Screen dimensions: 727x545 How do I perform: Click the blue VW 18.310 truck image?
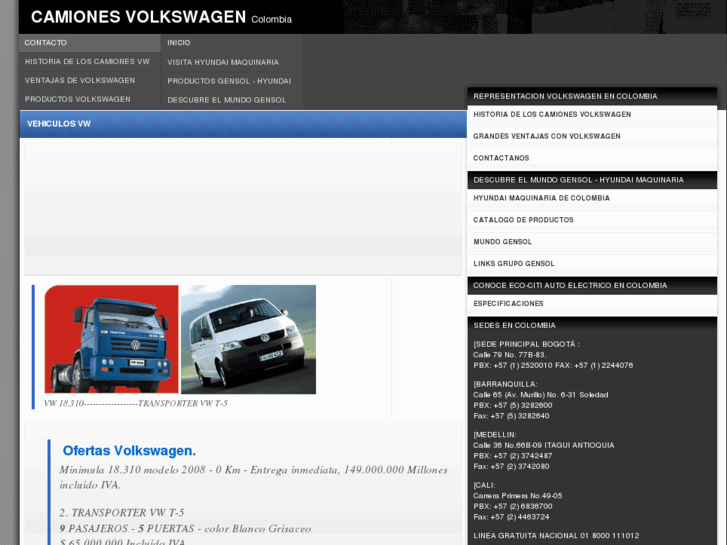click(111, 340)
